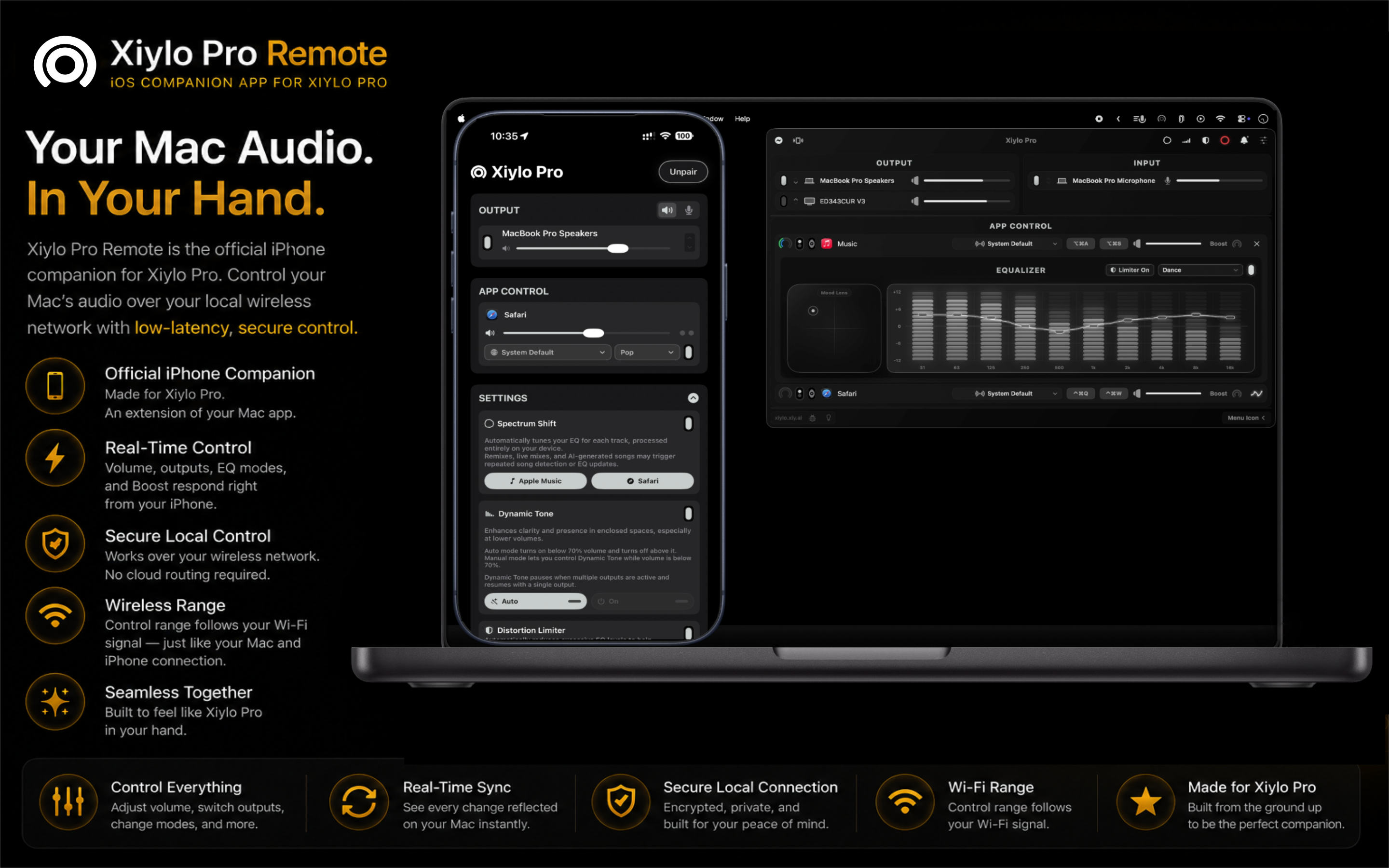Open the Dance EQ preset dropdown

1200,270
